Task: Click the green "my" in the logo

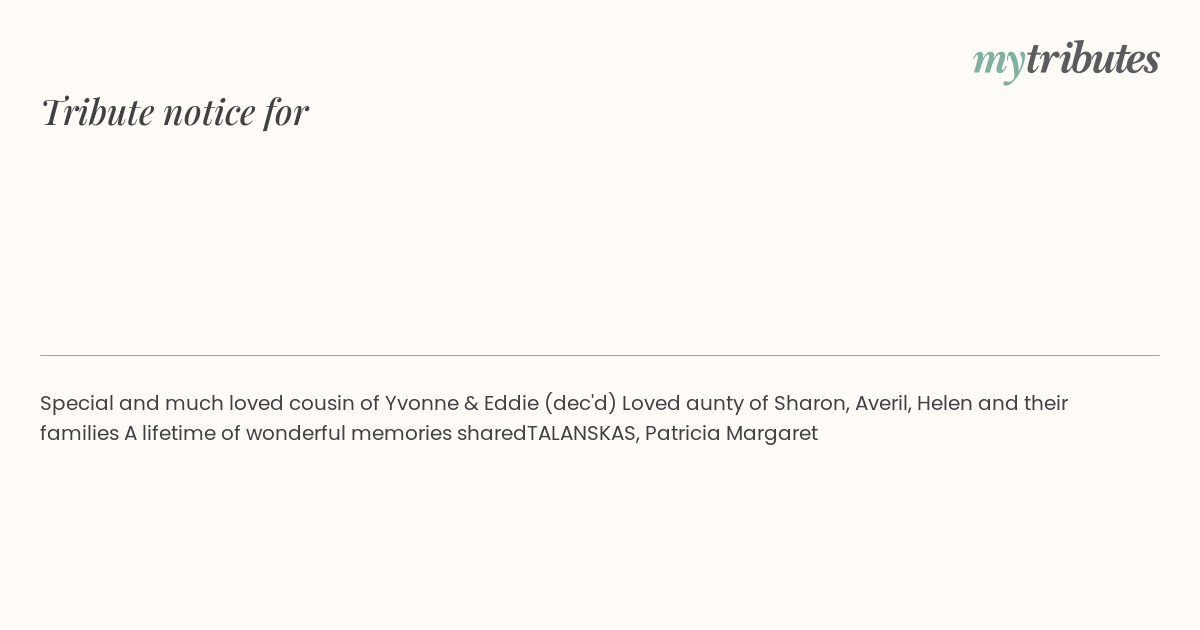Action: pyautogui.click(x=998, y=62)
